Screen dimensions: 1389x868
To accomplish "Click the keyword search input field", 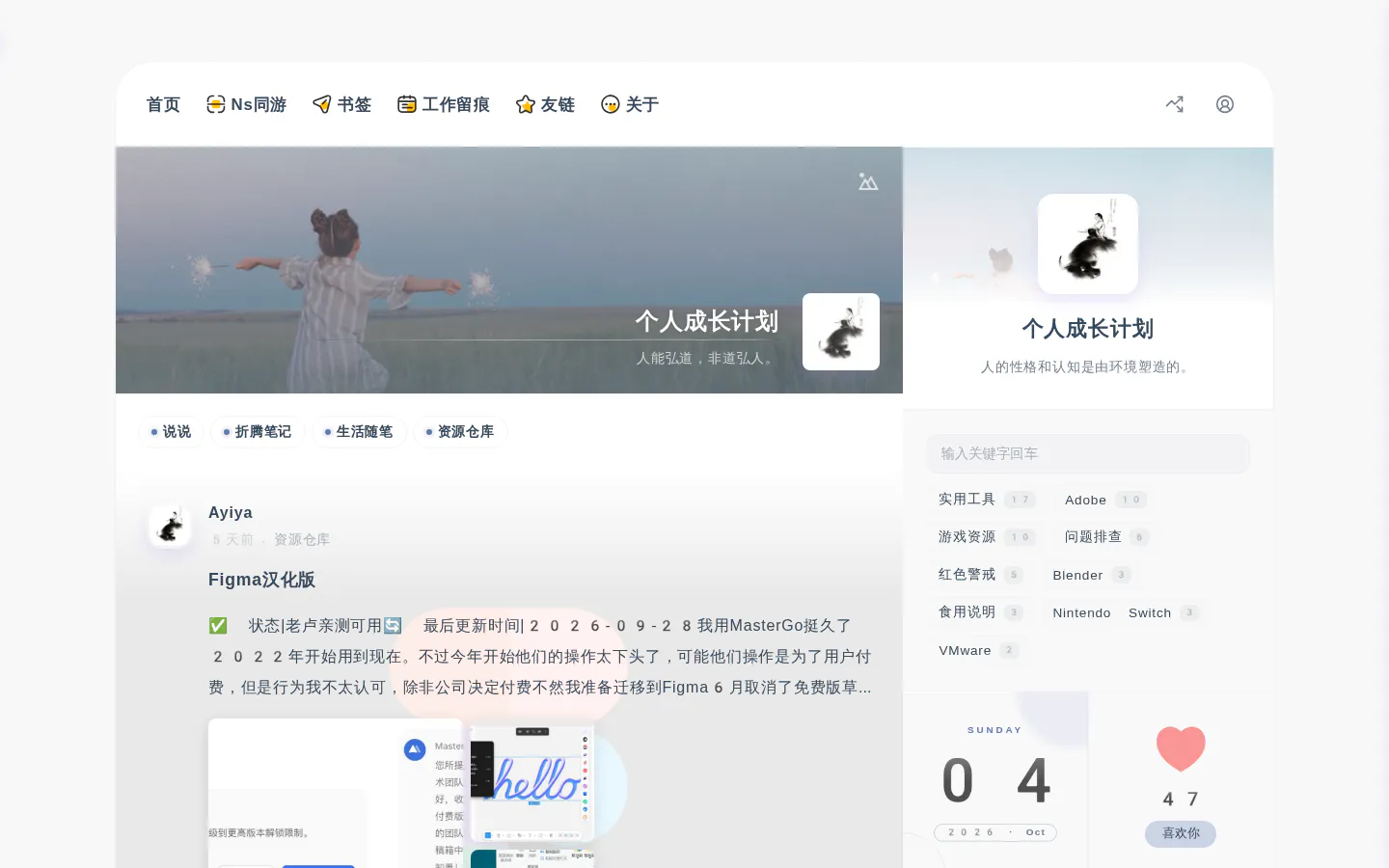I will click(1088, 453).
